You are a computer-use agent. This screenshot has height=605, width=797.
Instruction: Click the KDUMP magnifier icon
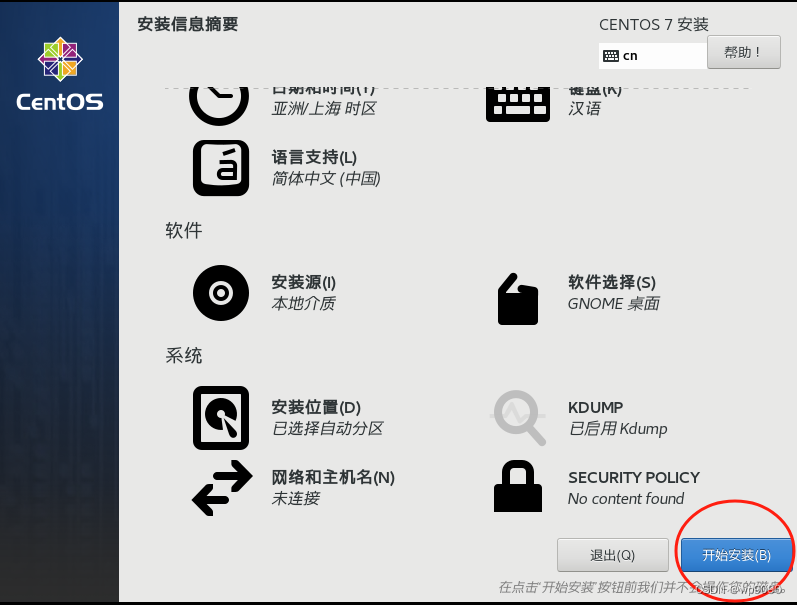coord(519,418)
